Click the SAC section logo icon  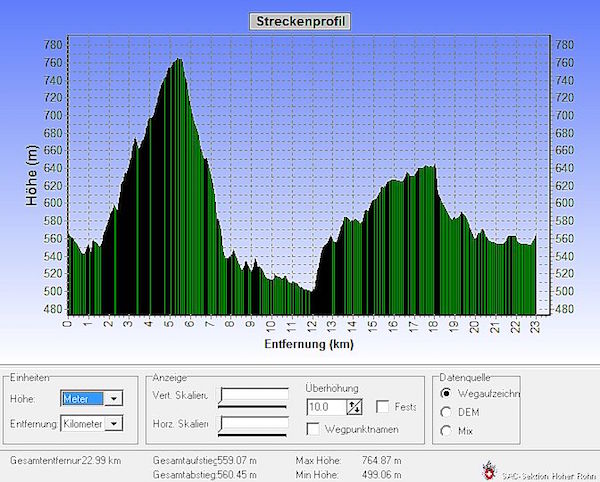(489, 471)
